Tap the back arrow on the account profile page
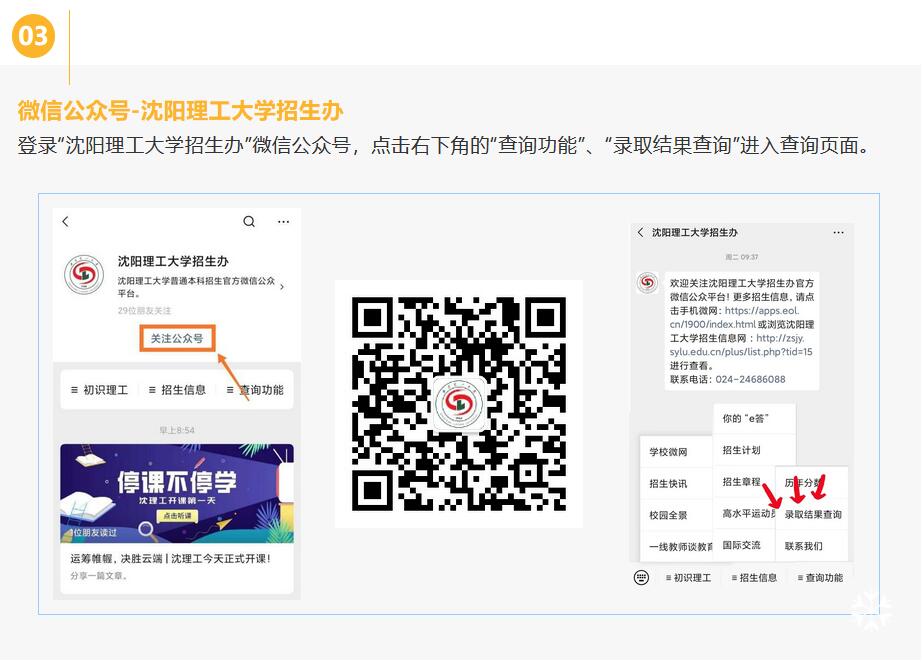This screenshot has height=662, width=922. pos(65,222)
